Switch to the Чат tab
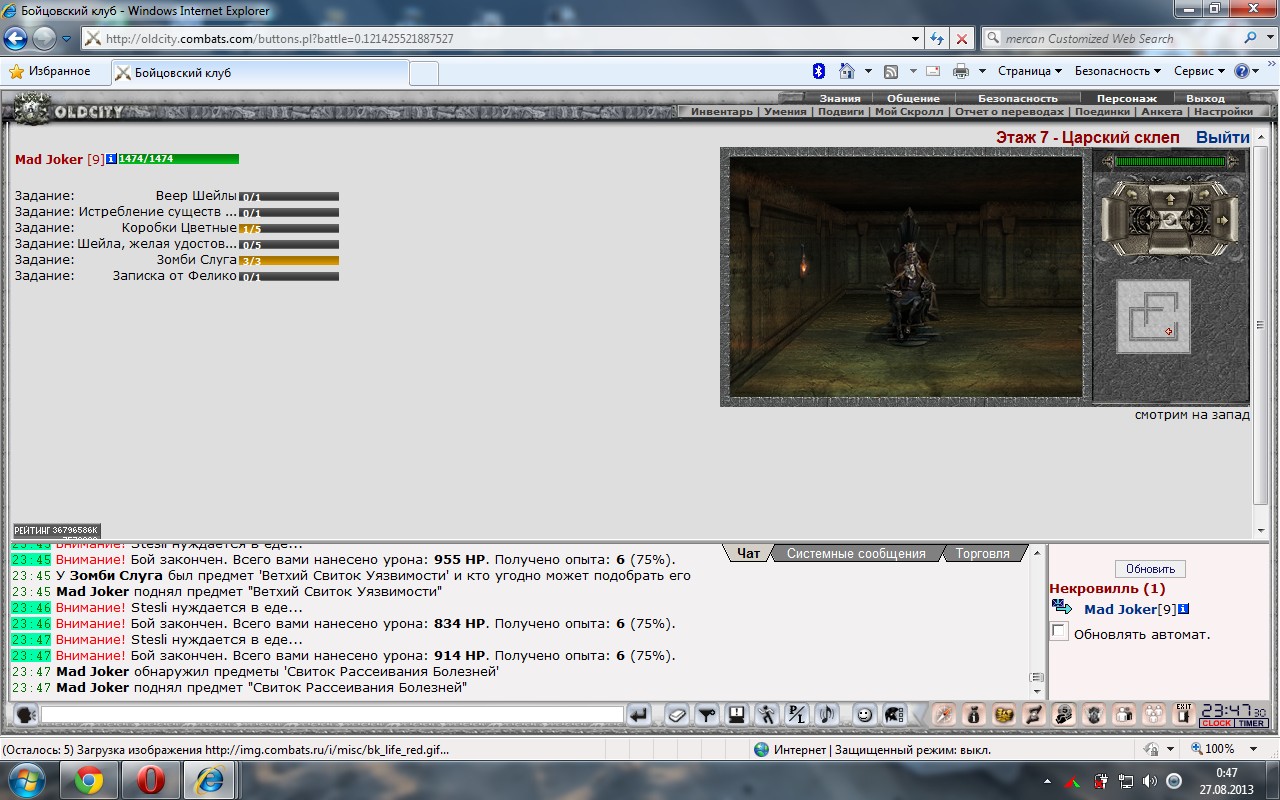This screenshot has height=800, width=1280. click(748, 553)
